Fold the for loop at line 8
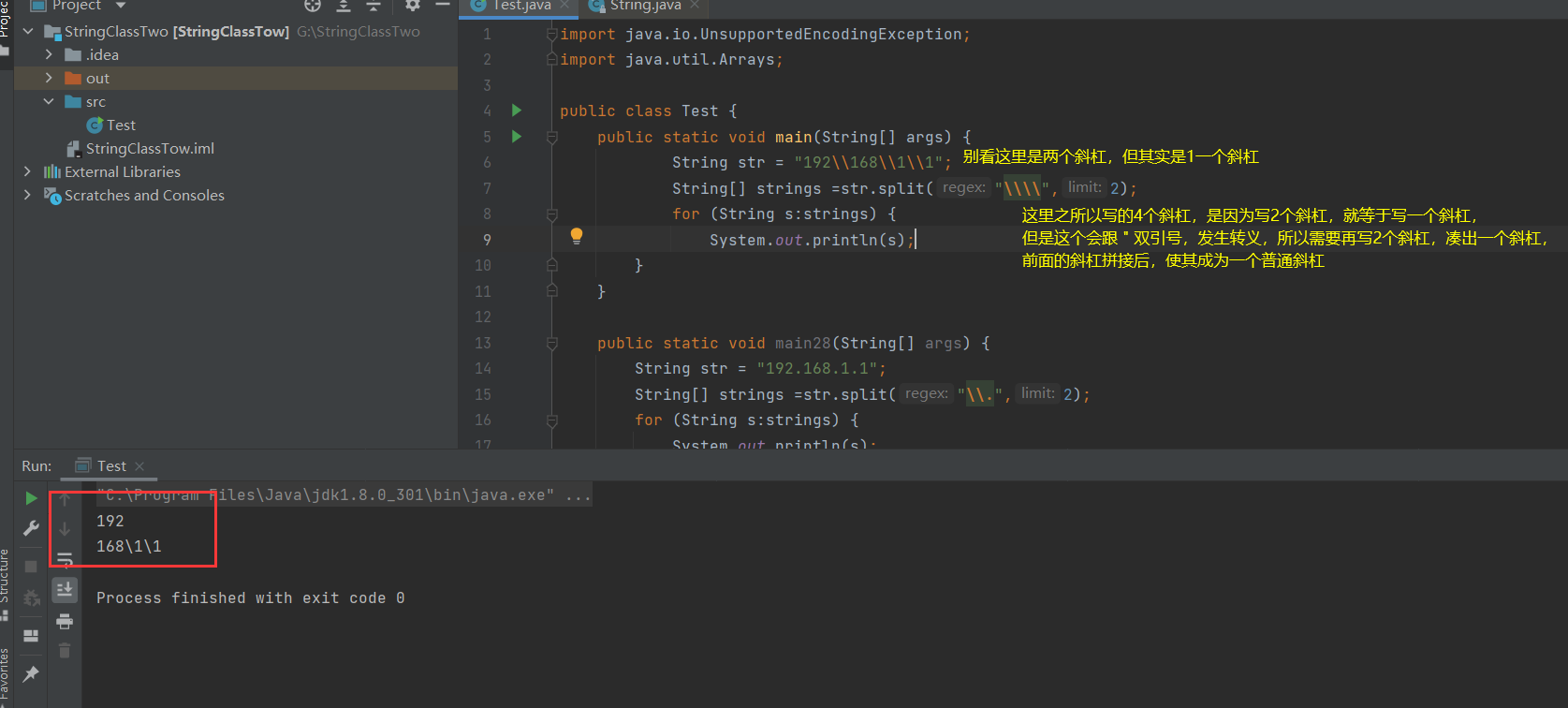The height and width of the screenshot is (708, 1568). tap(551, 214)
